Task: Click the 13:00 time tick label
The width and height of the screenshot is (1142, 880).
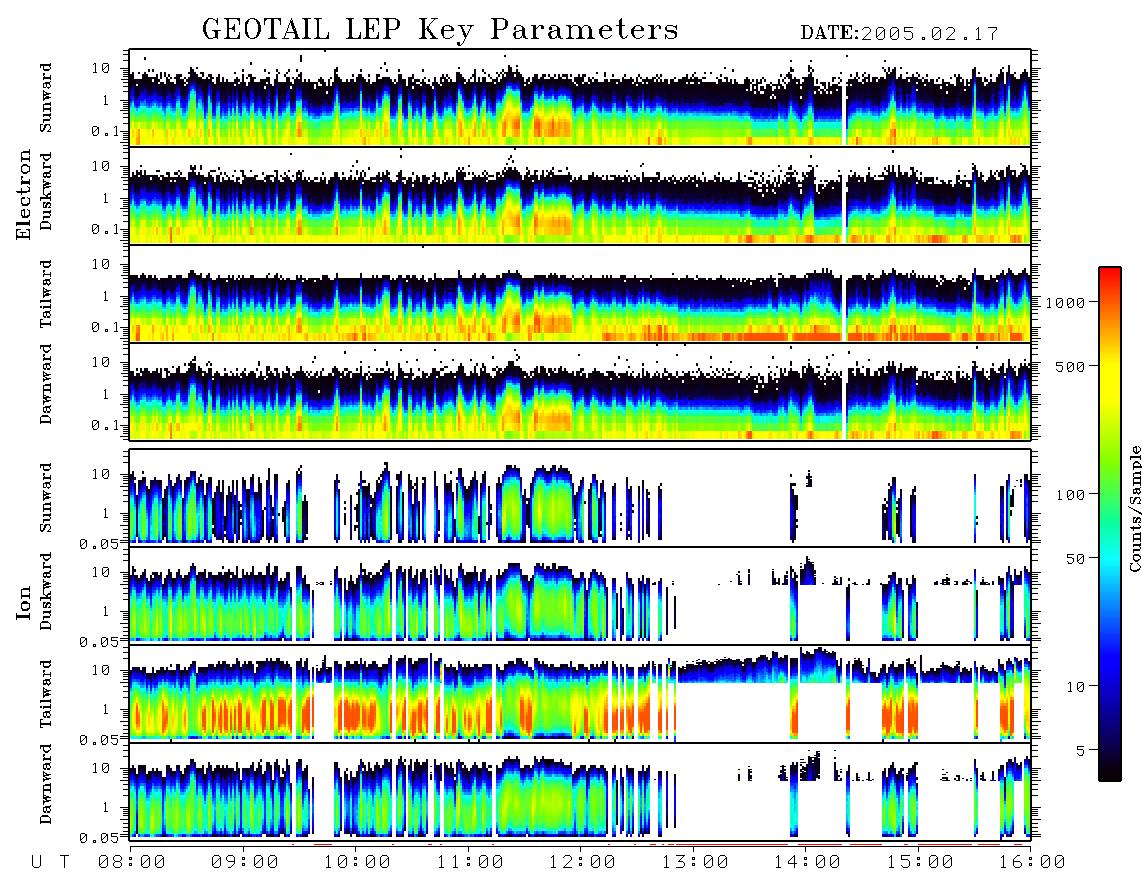Action: (695, 863)
